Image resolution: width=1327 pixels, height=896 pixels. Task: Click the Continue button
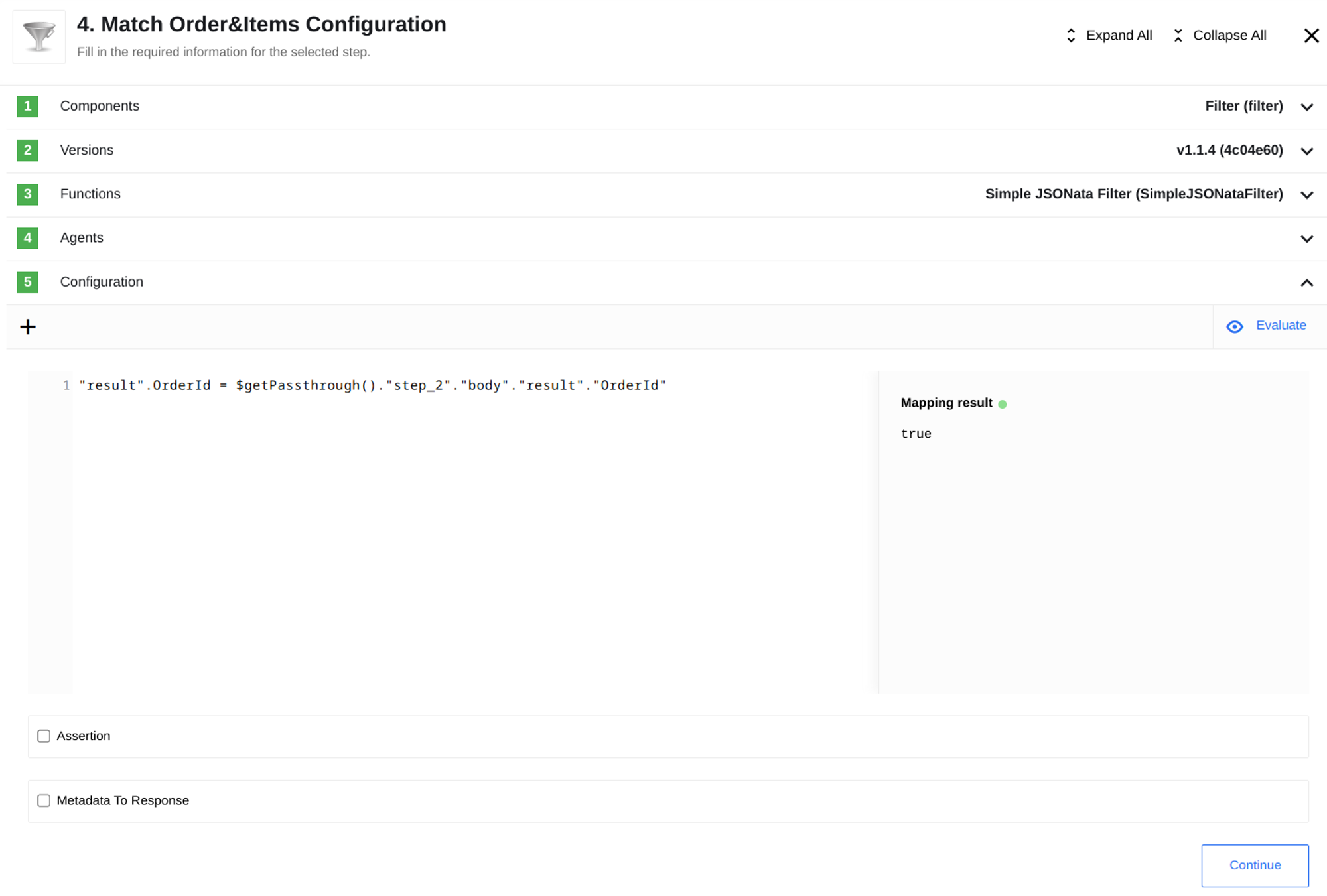(x=1254, y=864)
